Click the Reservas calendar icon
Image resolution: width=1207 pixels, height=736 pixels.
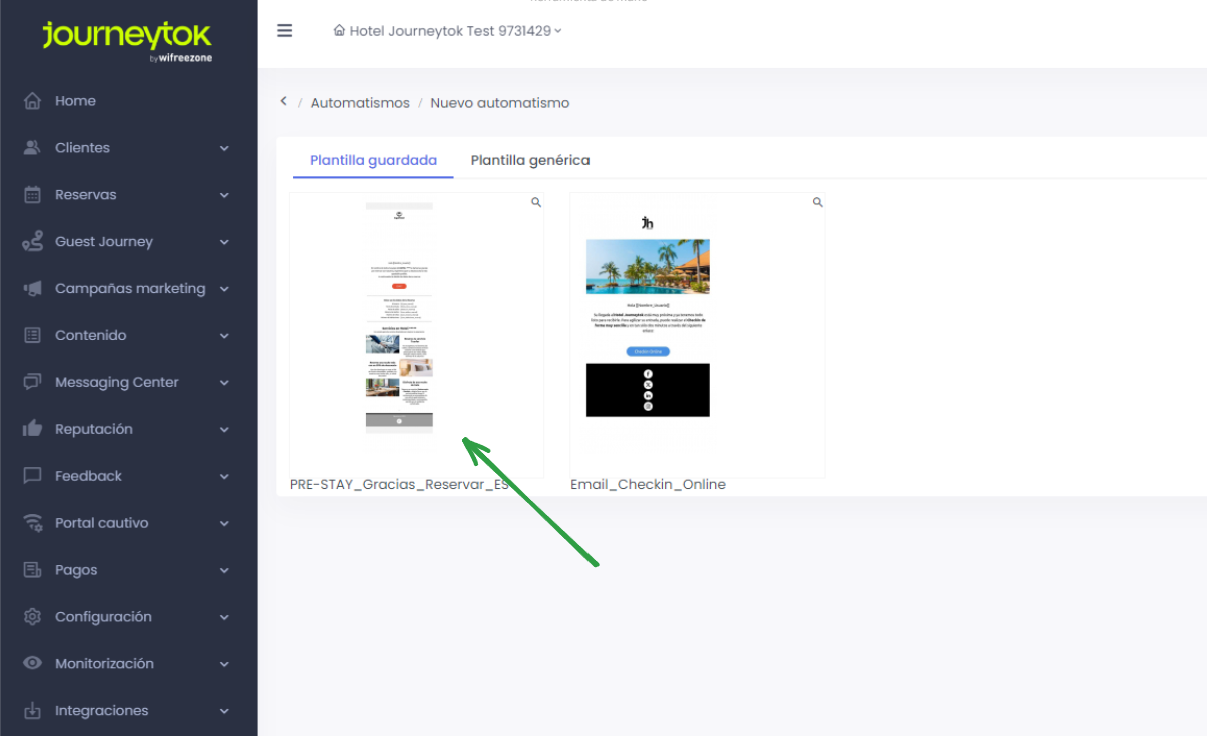click(x=33, y=195)
